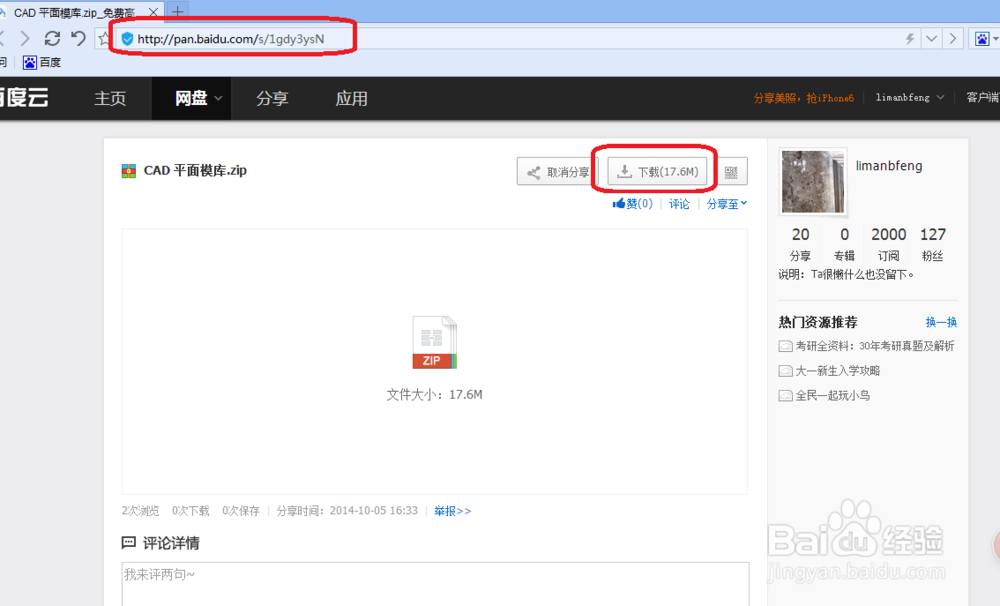
Task: Close the CAD 平面模库.zip browser tab
Action: [x=153, y=12]
